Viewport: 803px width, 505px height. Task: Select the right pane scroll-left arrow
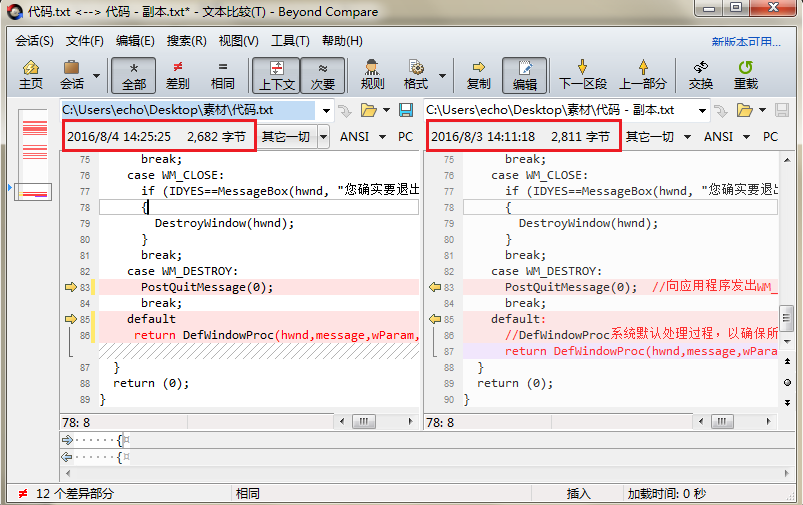(701, 422)
